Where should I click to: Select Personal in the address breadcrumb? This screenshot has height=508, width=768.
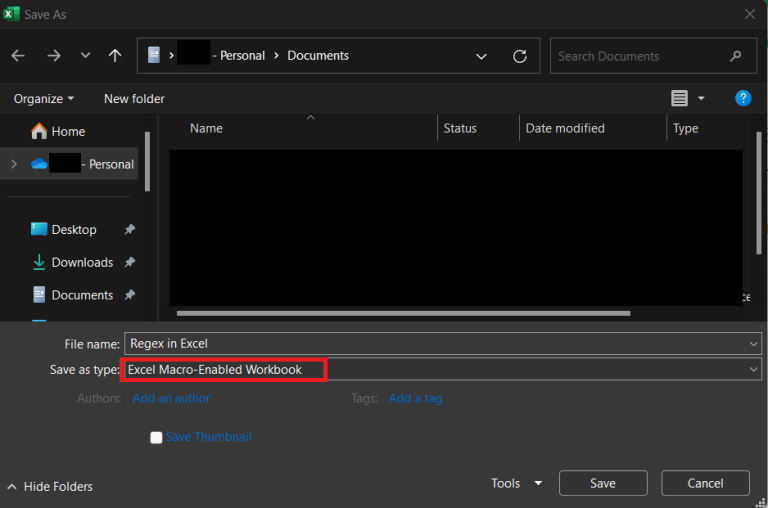coord(242,56)
